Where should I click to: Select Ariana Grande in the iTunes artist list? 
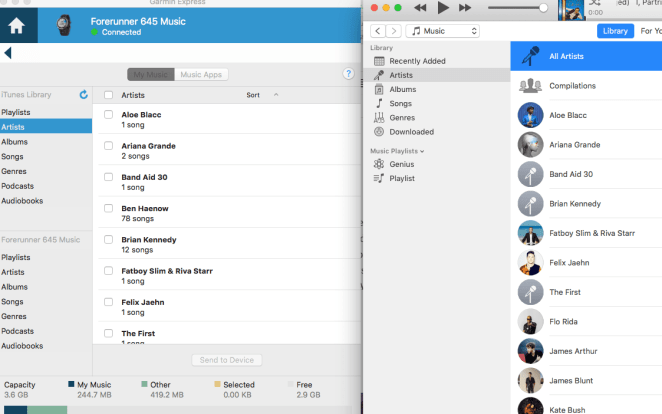point(586,145)
